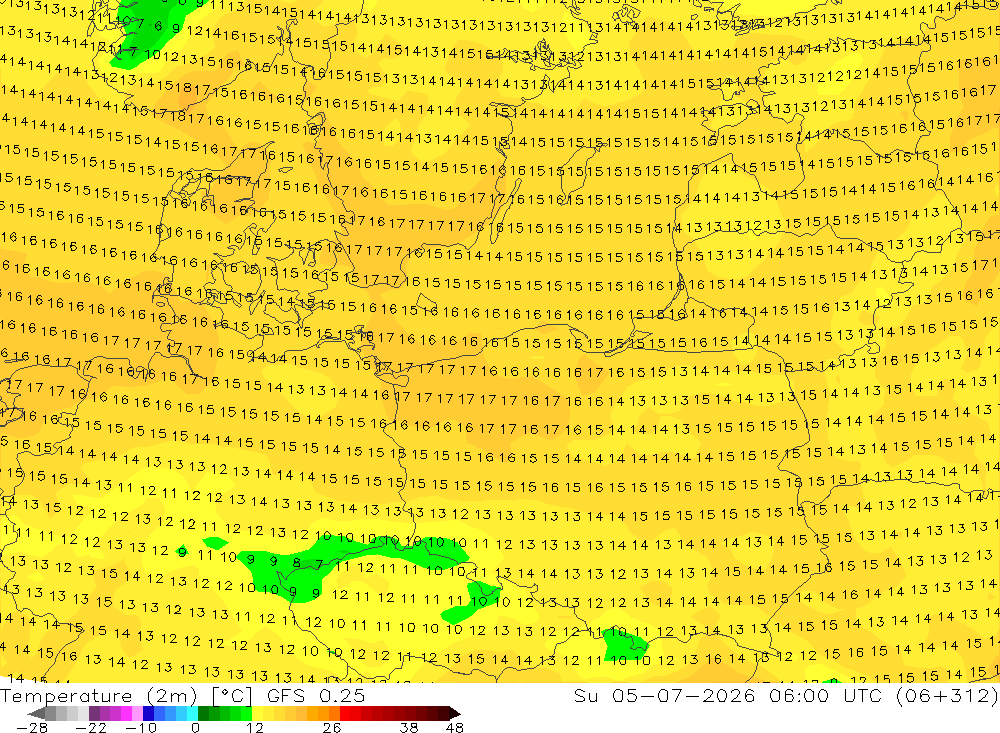
Task: Click the "0" legend scale label
Action: click(x=195, y=727)
